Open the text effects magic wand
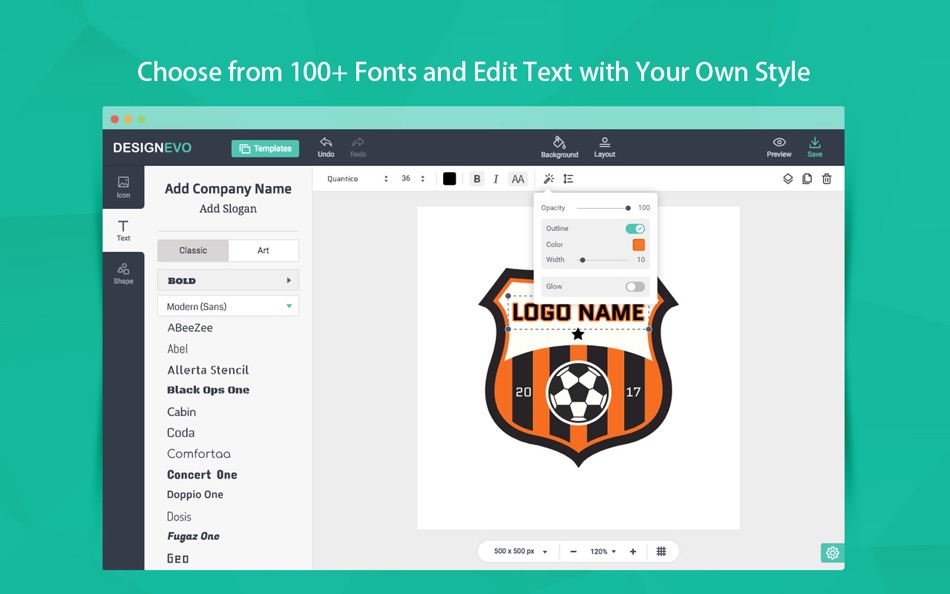Viewport: 950px width, 594px height. click(x=548, y=179)
